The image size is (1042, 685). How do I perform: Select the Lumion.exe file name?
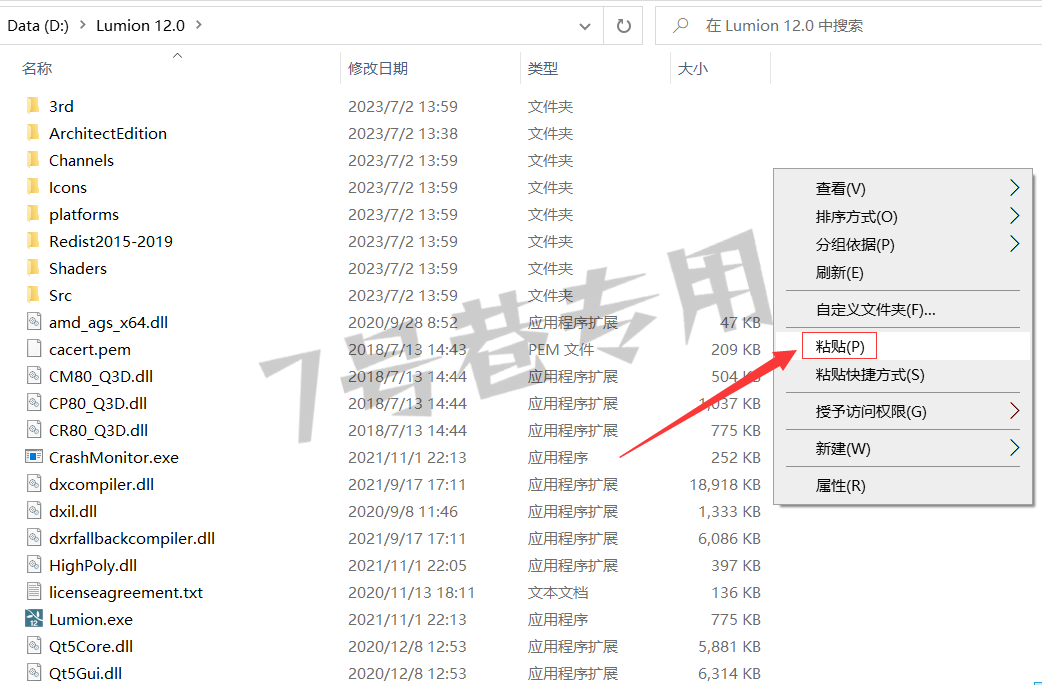click(91, 619)
